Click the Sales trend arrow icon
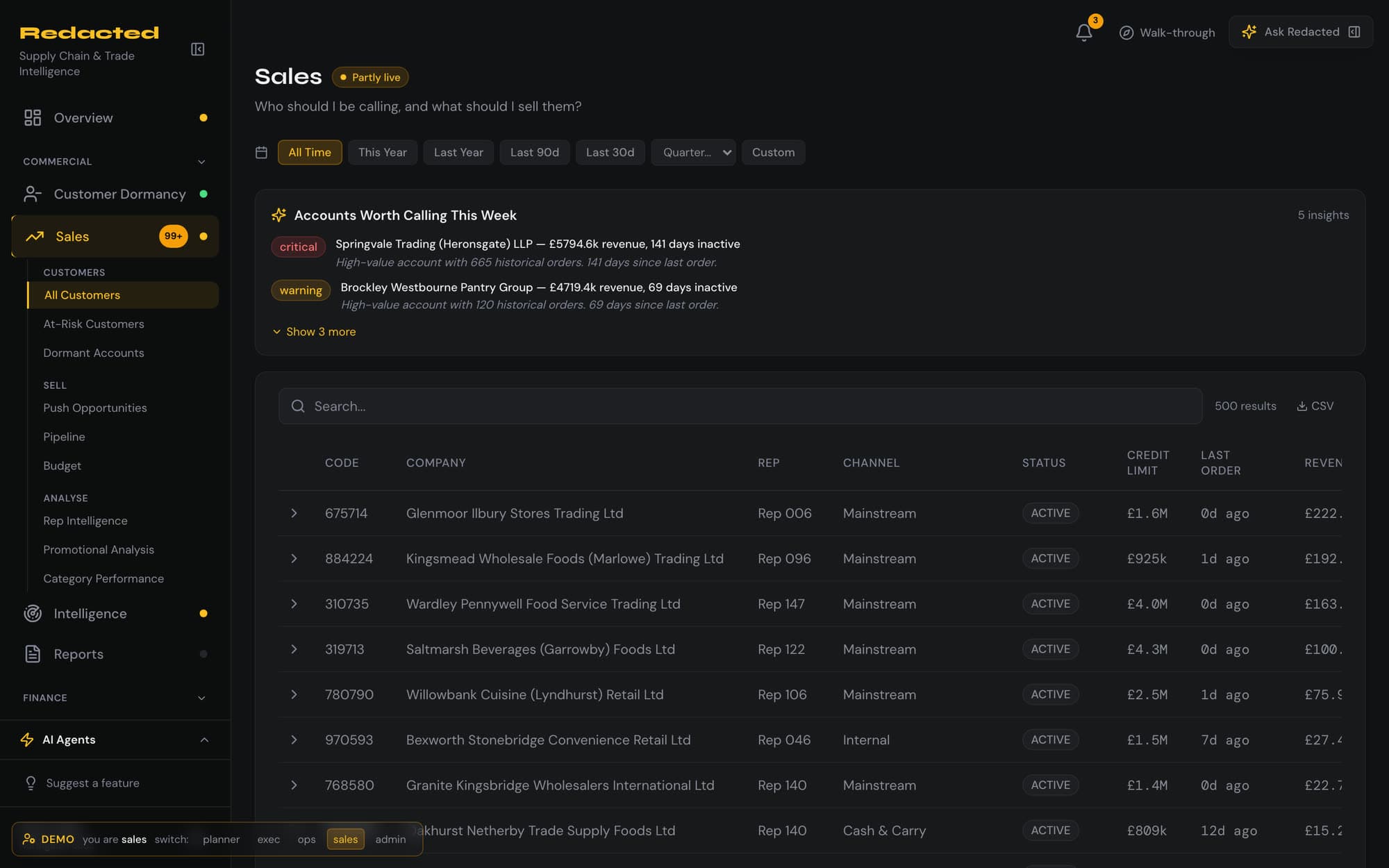 35,236
